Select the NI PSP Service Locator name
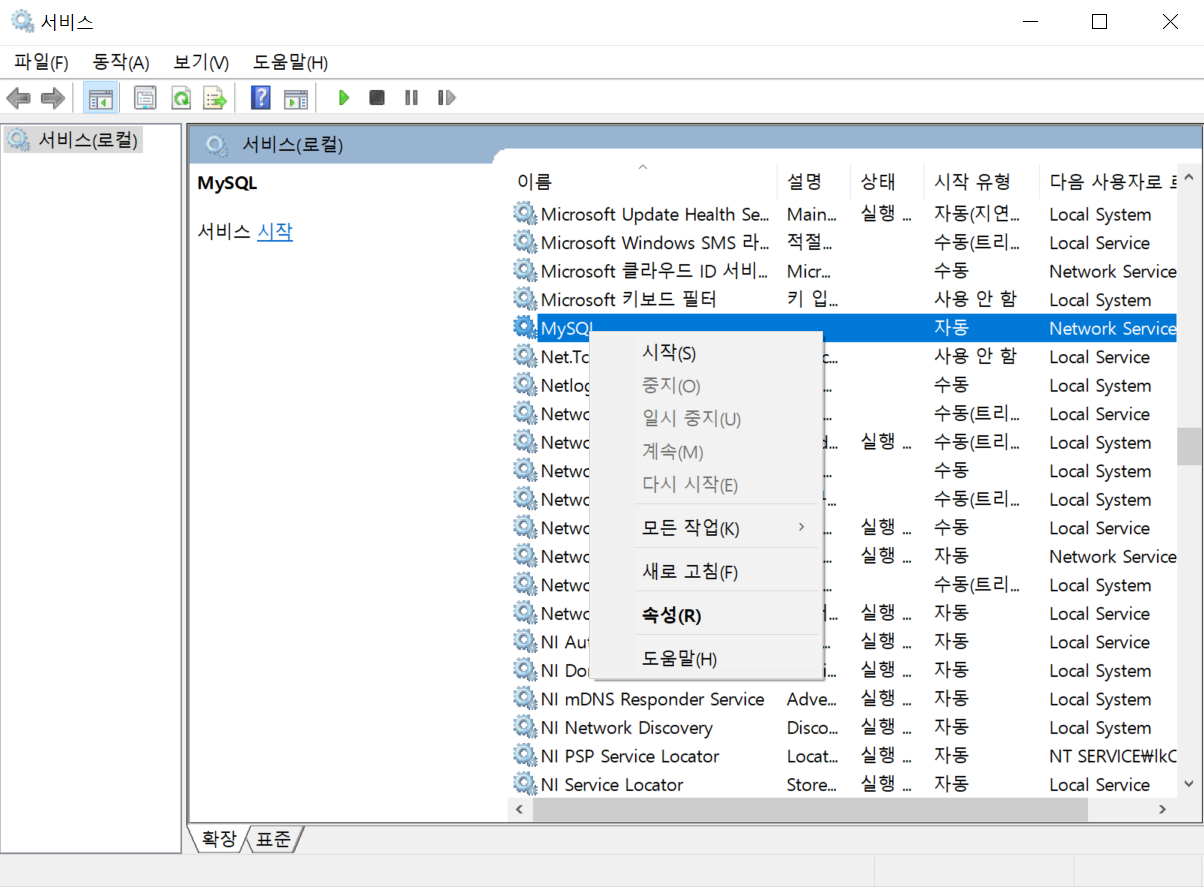The width and height of the screenshot is (1204, 887). click(630, 756)
